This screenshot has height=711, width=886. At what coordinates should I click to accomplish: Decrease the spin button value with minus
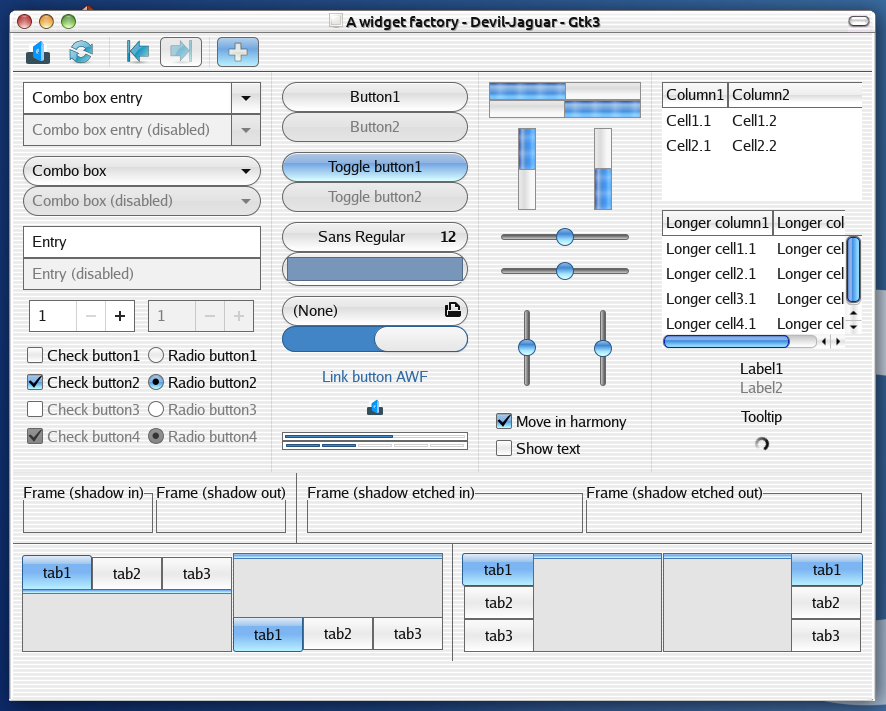pyautogui.click(x=91, y=316)
